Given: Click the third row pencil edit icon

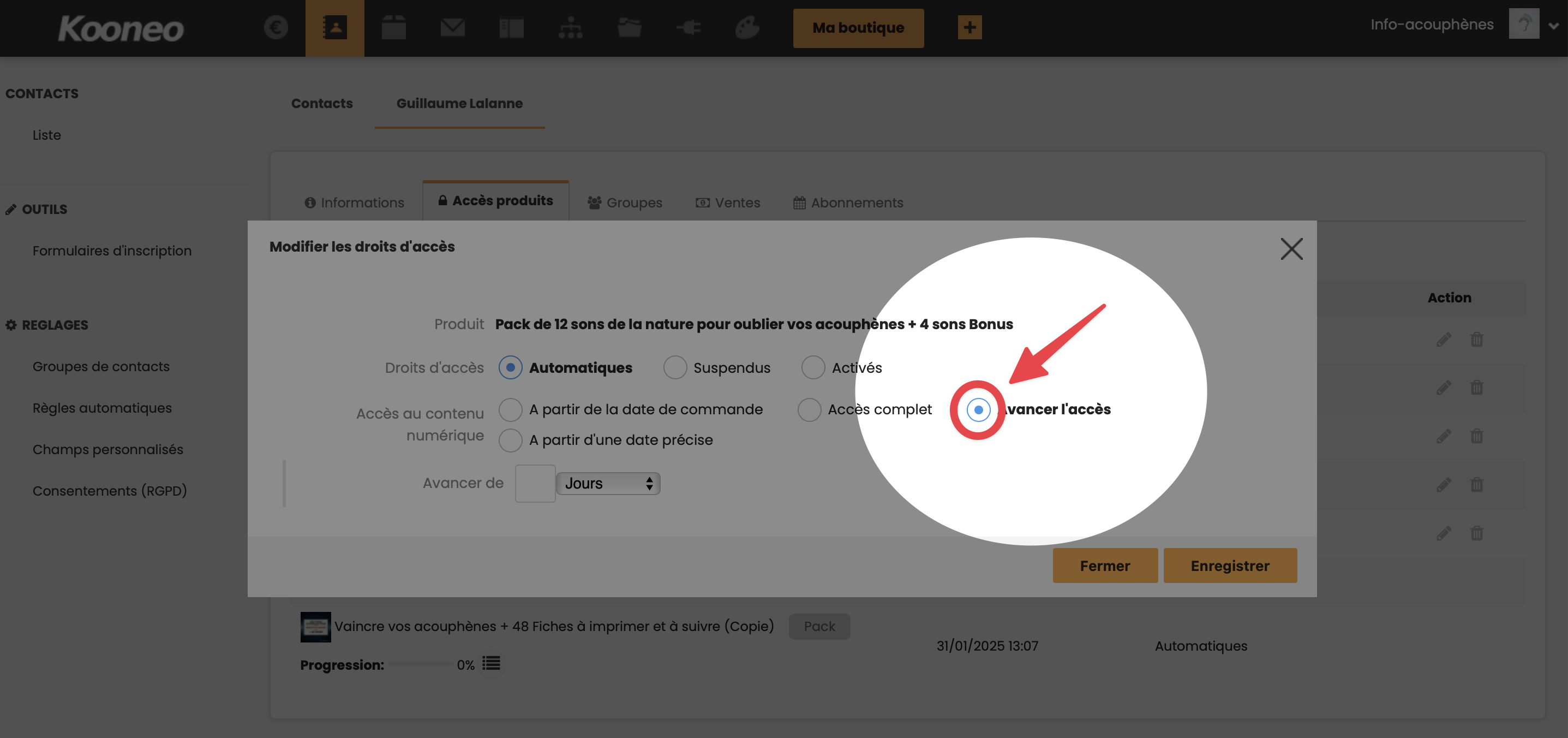Looking at the screenshot, I should 1444,436.
